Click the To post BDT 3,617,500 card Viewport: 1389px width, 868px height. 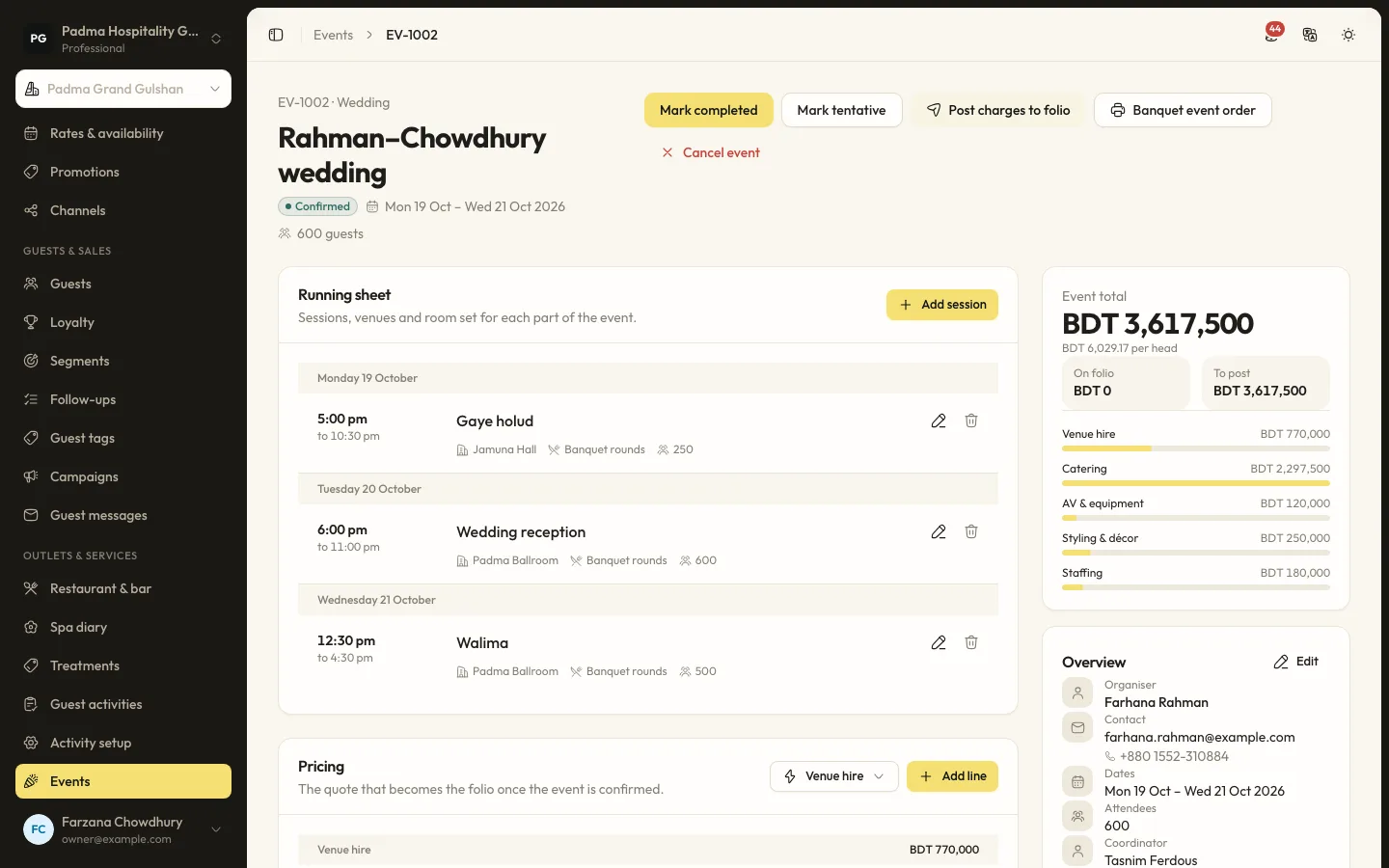1266,383
